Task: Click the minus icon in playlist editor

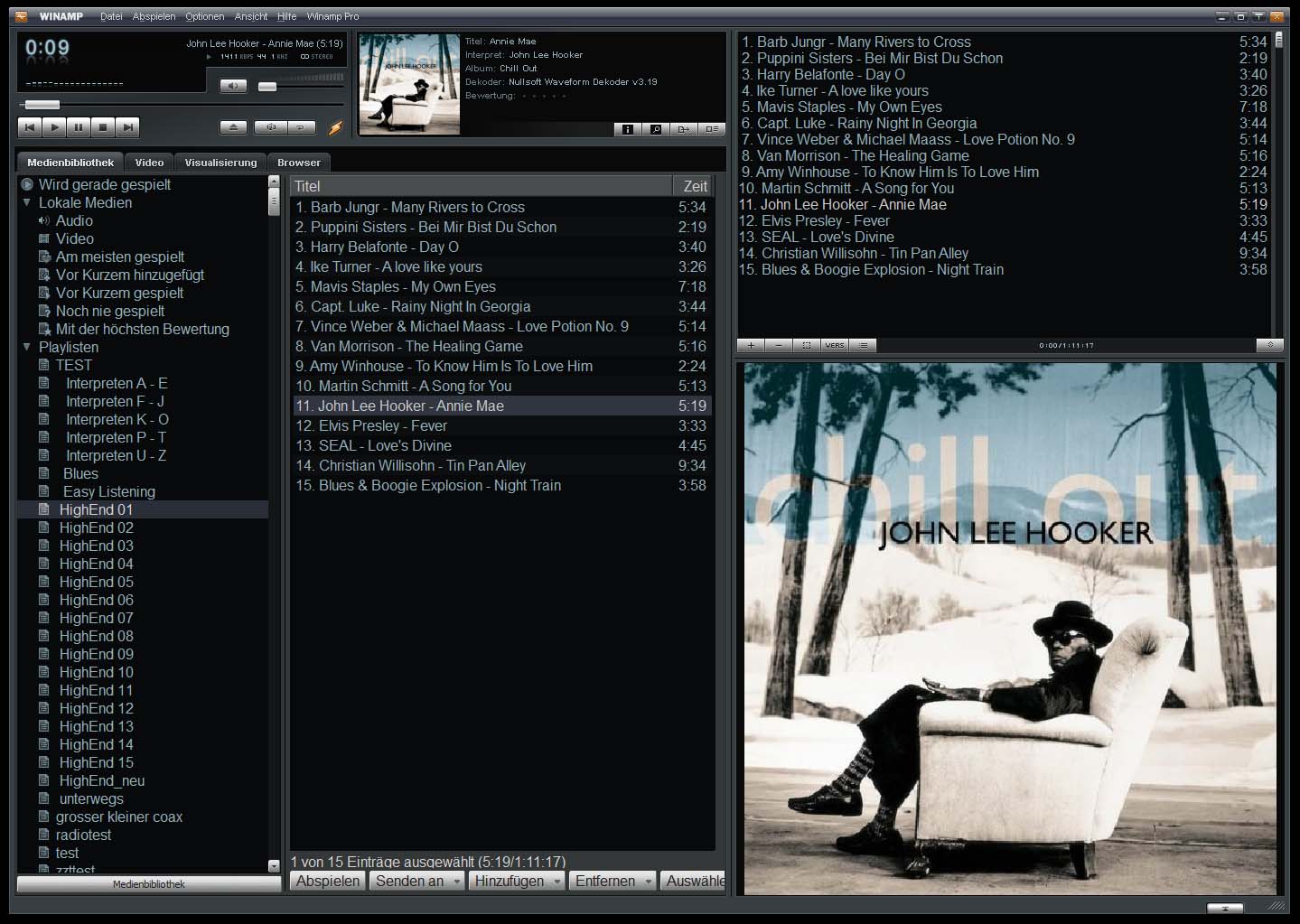Action: 779,345
